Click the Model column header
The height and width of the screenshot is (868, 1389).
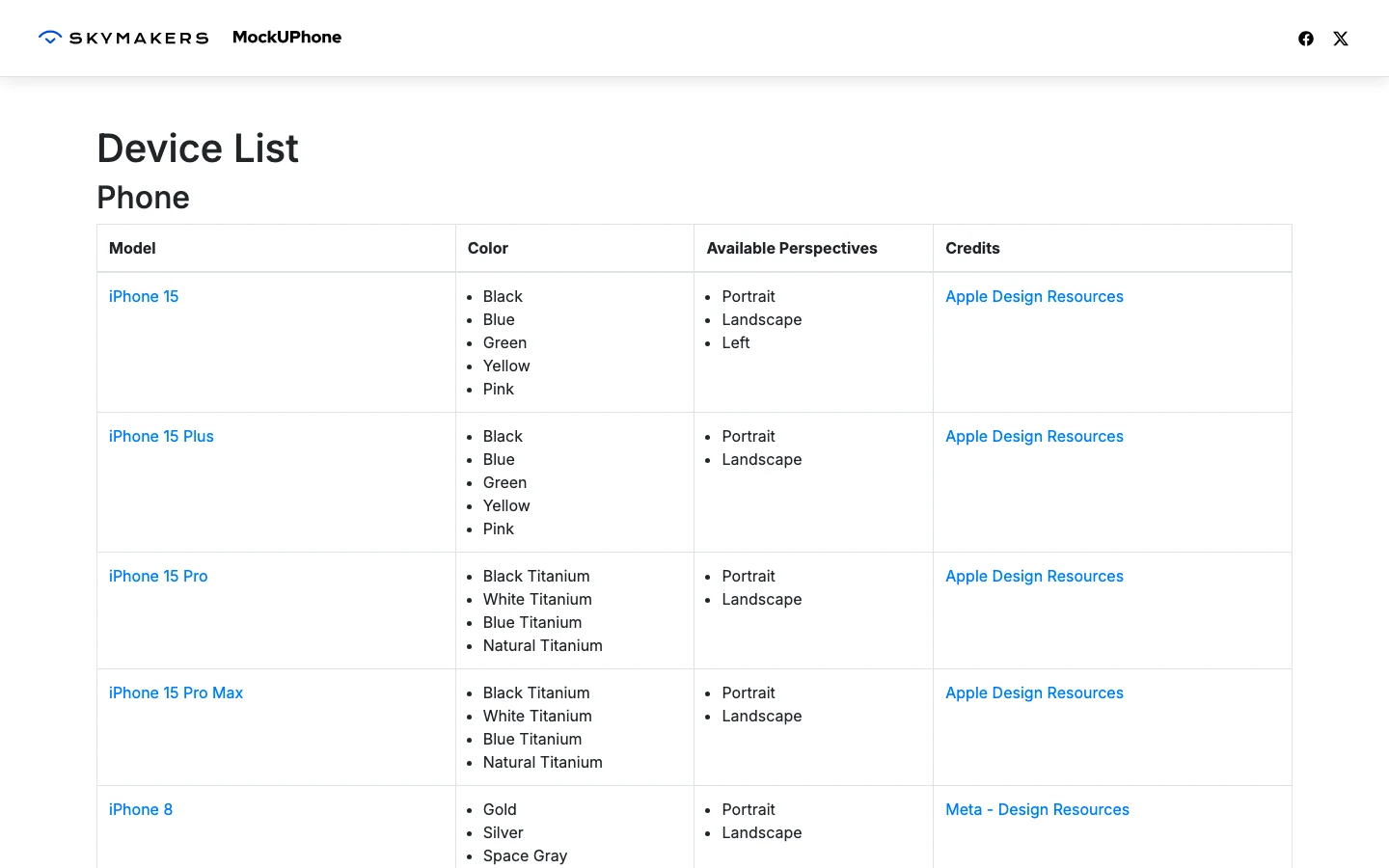pos(132,248)
